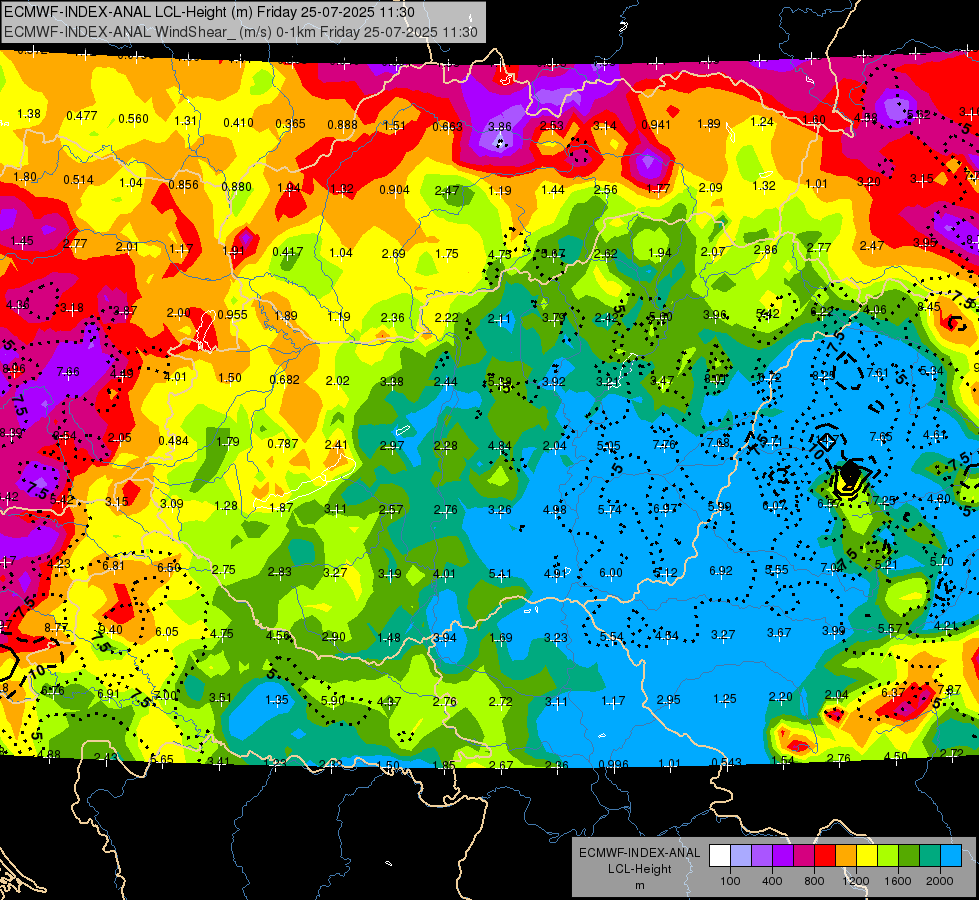Click the legend text LCL-Height
Viewport: 979px width, 900px height.
tap(639, 869)
